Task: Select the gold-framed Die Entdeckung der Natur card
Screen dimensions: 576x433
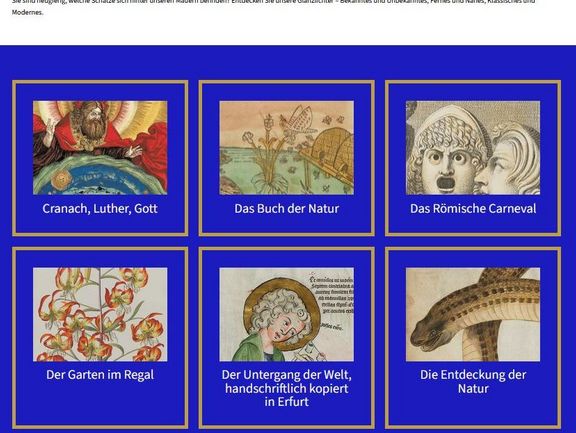Action: point(473,338)
